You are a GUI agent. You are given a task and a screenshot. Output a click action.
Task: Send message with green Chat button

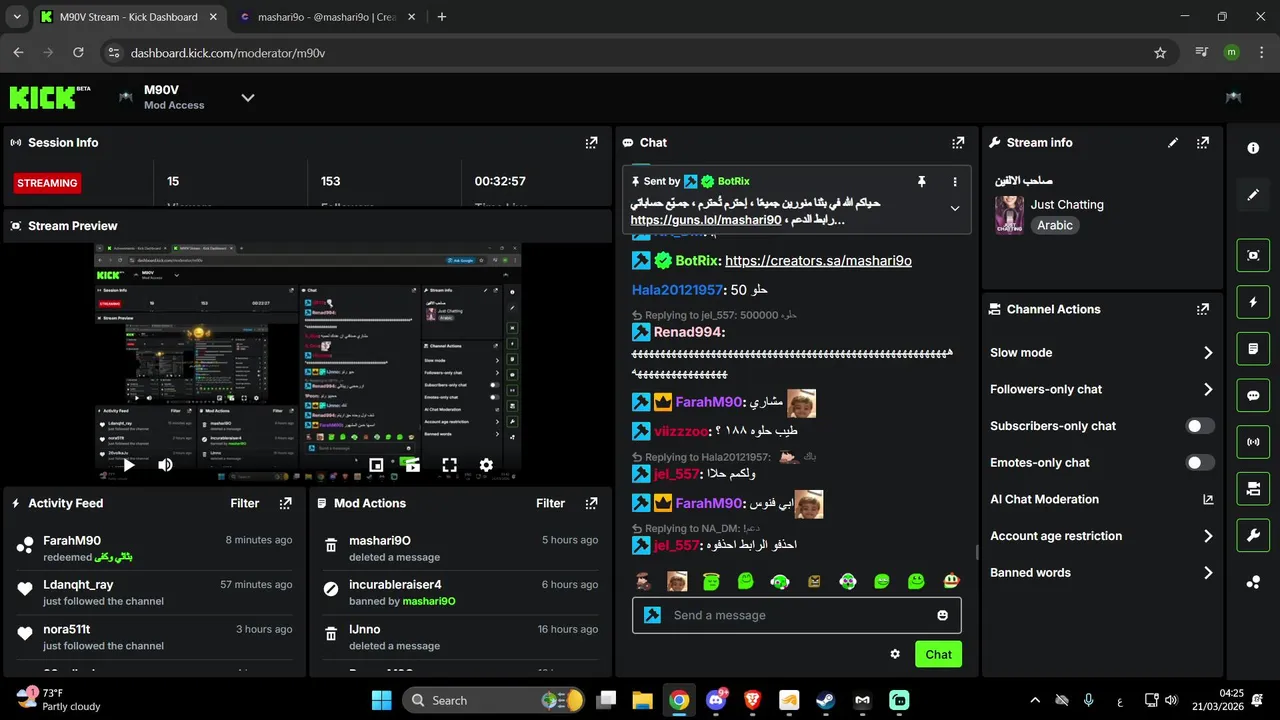tap(938, 654)
